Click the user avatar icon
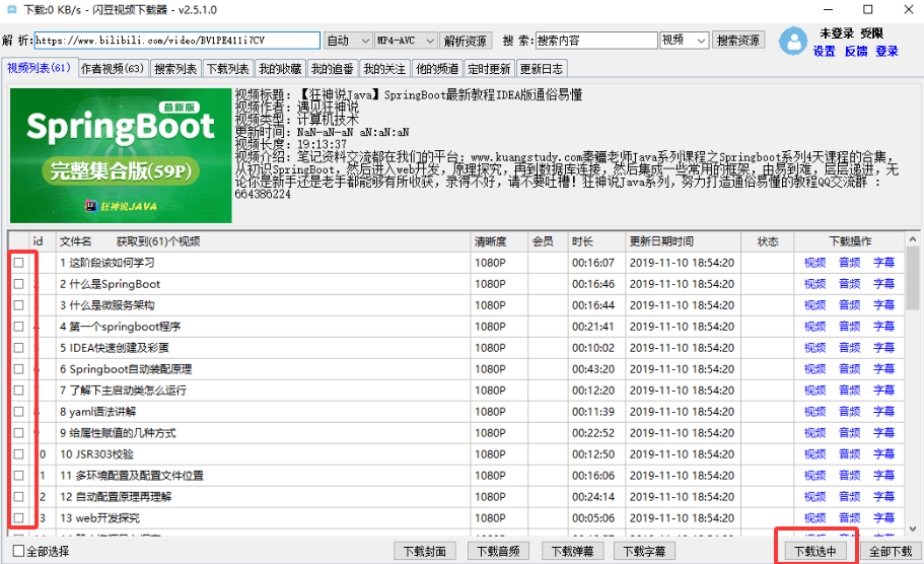 pos(792,42)
